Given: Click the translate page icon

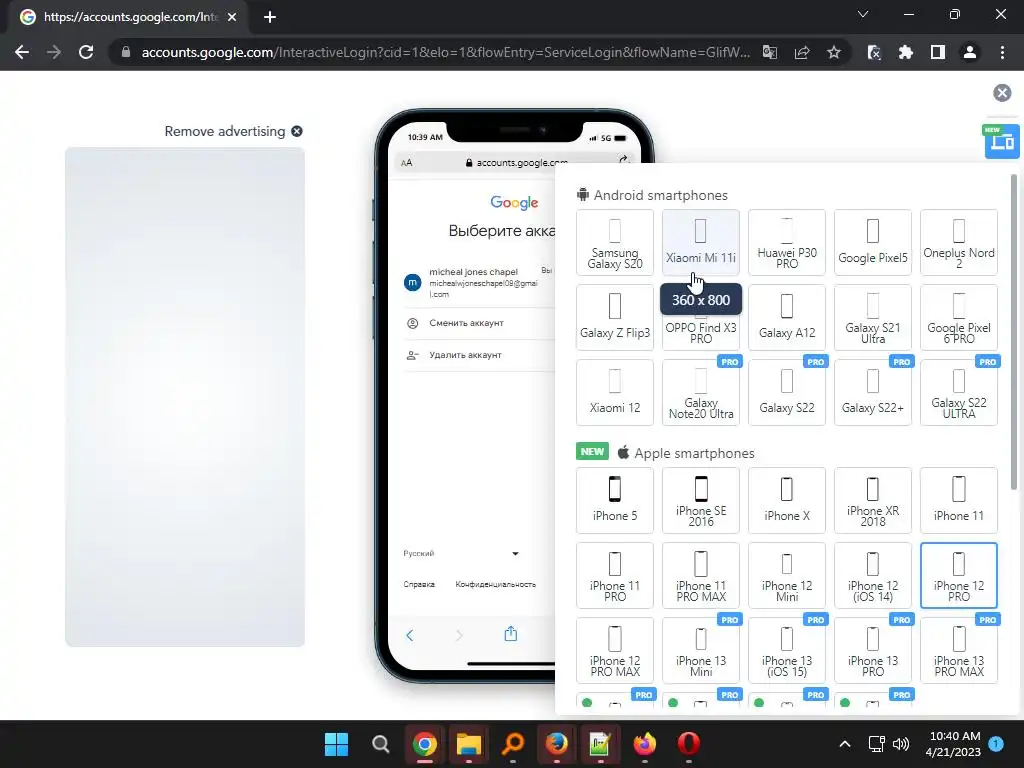Looking at the screenshot, I should [x=770, y=52].
